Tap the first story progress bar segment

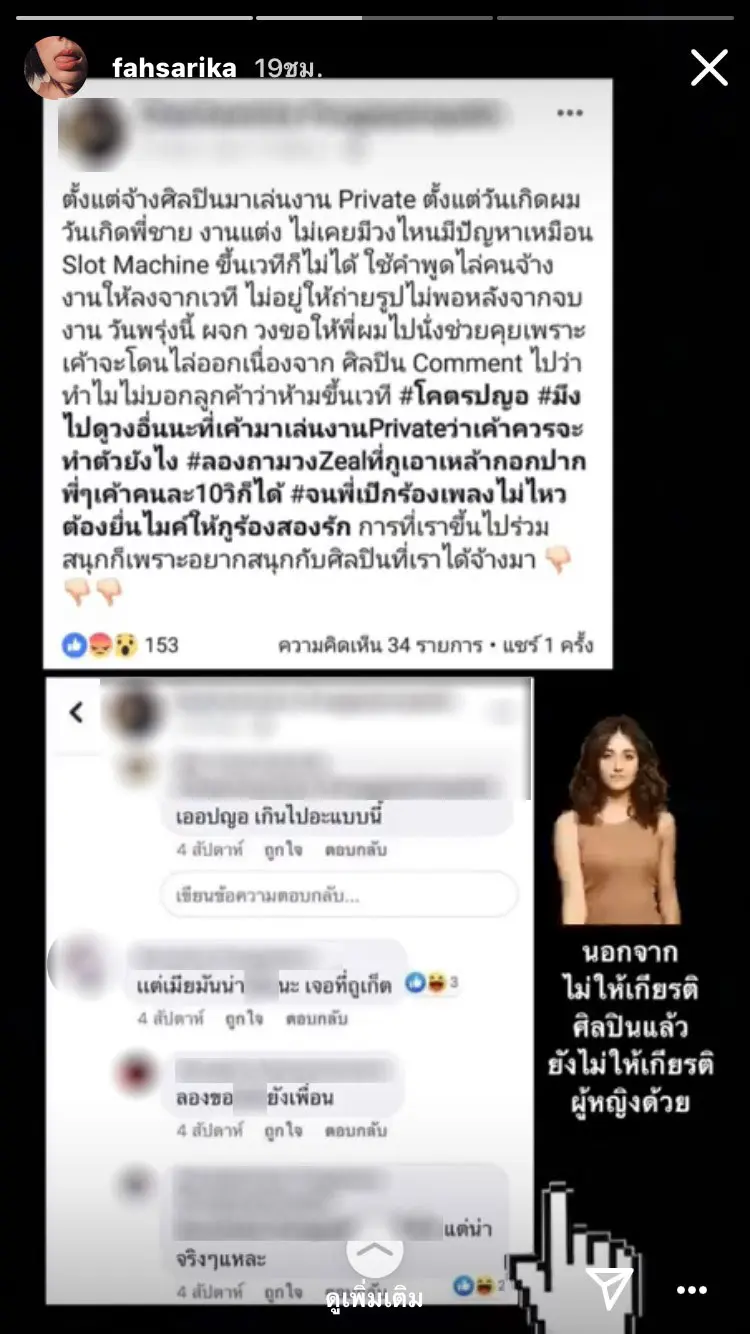pyautogui.click(x=134, y=17)
